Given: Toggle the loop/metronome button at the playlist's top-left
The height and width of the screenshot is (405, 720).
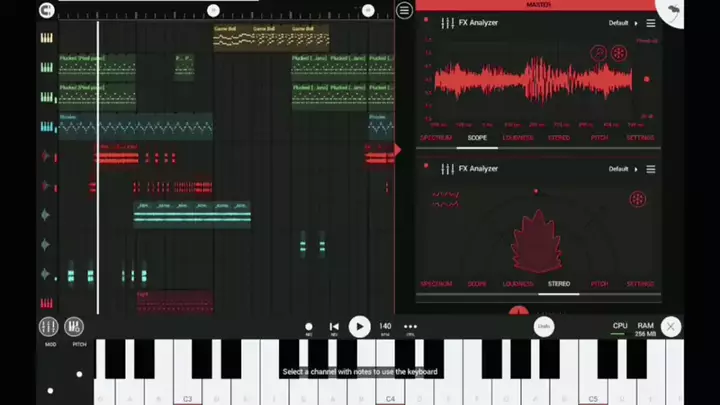Looking at the screenshot, I should point(46,10).
